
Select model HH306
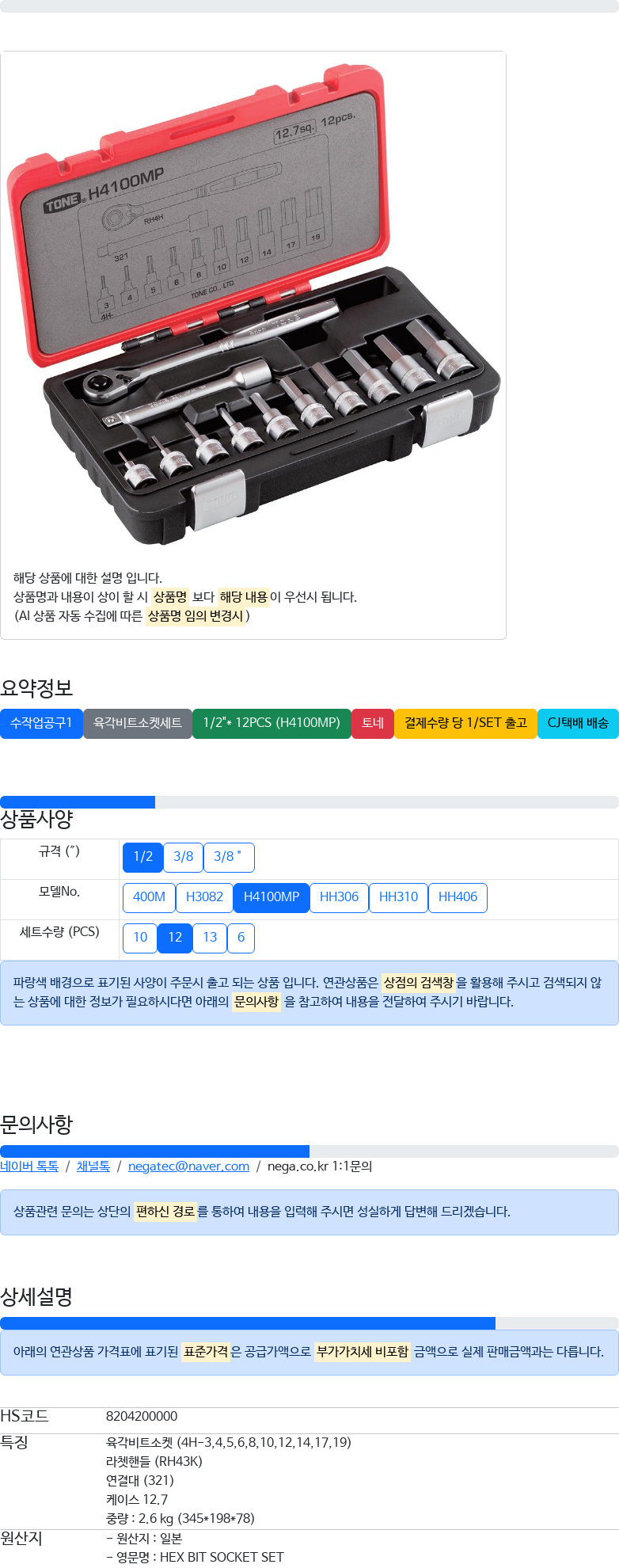pyautogui.click(x=339, y=897)
